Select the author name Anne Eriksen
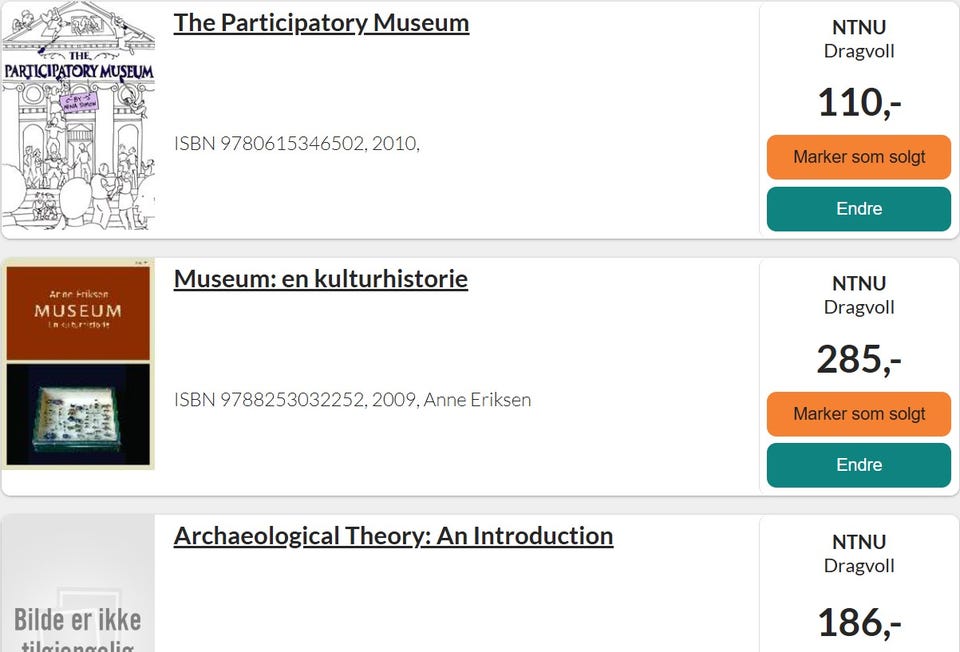 coord(477,400)
